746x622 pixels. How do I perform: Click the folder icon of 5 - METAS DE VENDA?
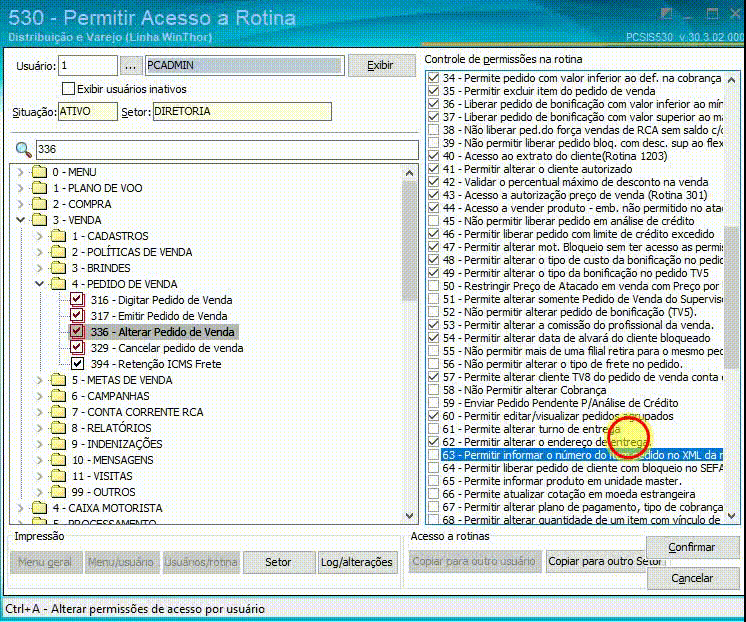click(x=58, y=380)
